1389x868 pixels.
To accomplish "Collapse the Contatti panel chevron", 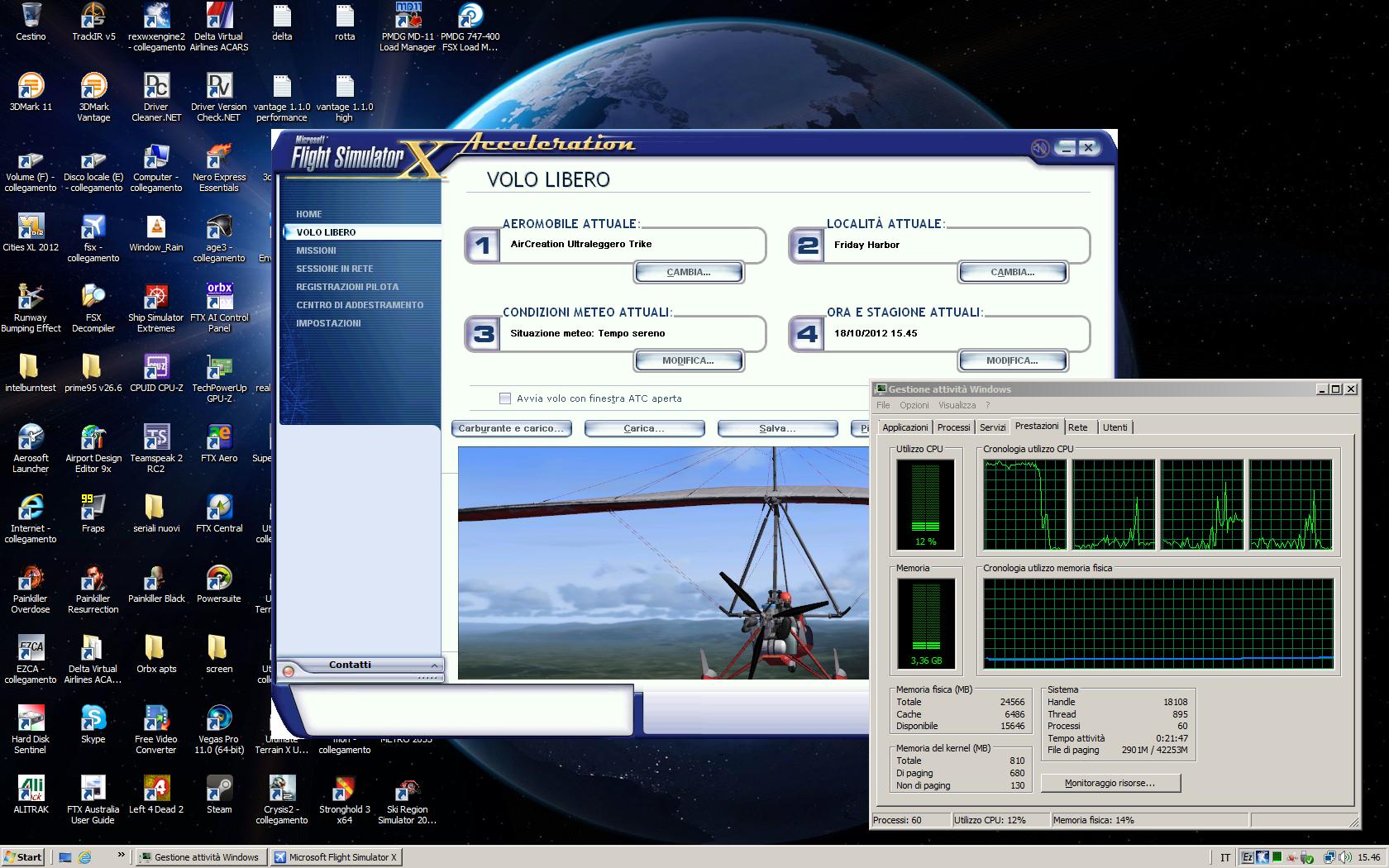I will pyautogui.click(x=434, y=665).
